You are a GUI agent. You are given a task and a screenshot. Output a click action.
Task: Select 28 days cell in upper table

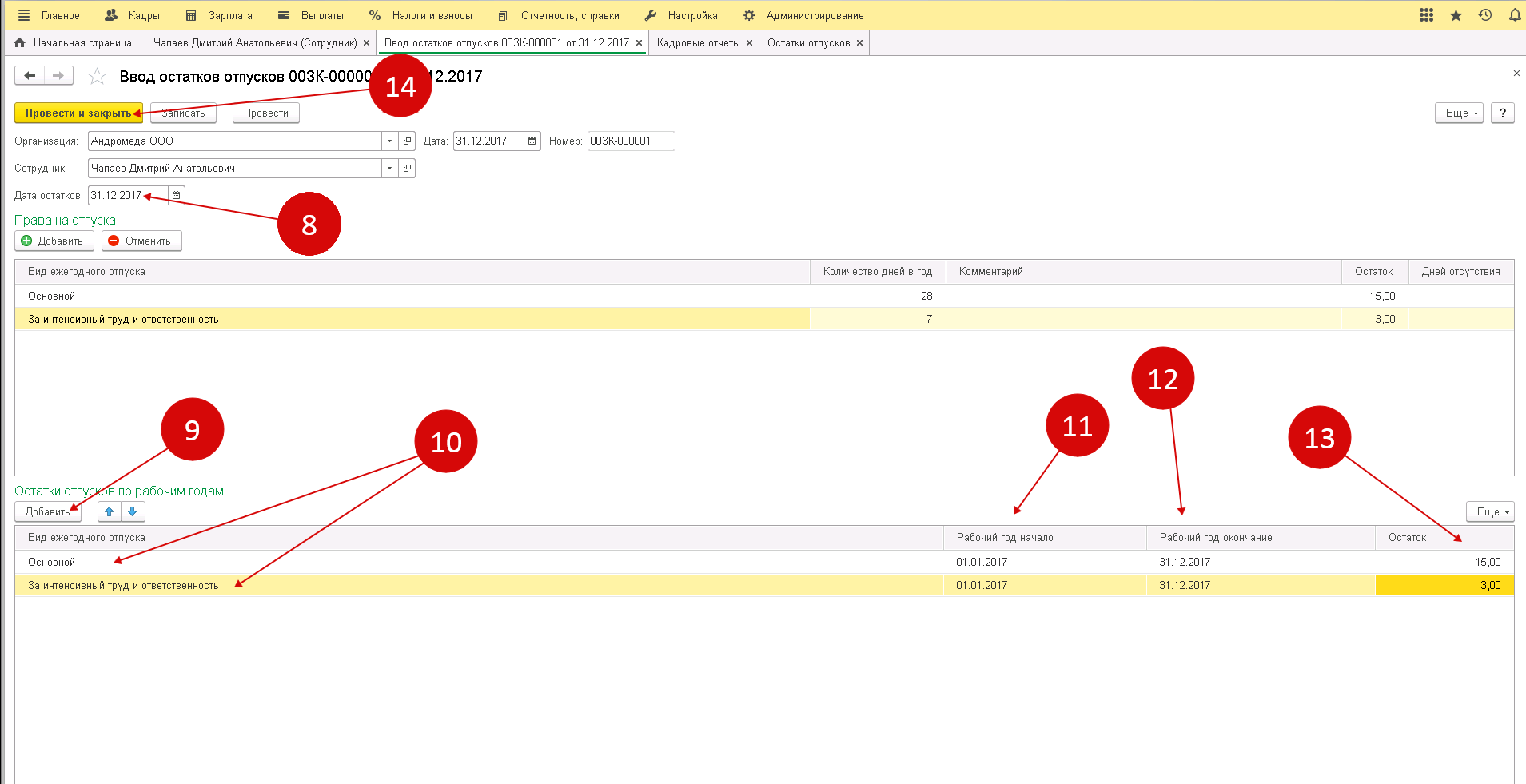[878, 296]
